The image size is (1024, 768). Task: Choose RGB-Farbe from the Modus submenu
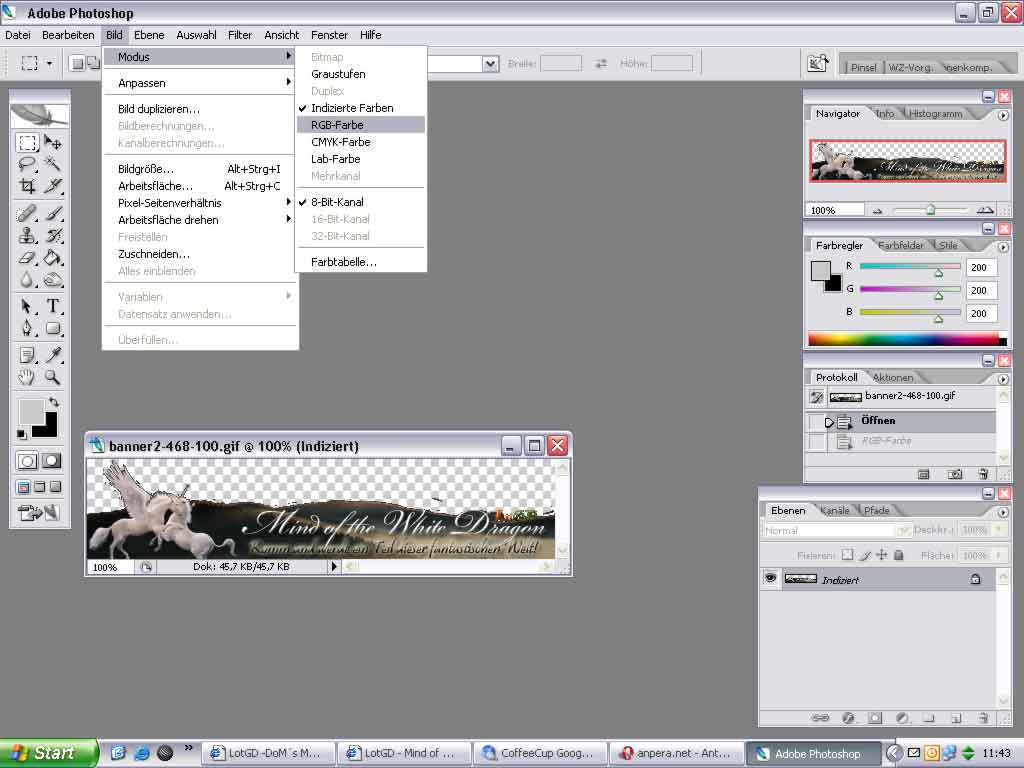click(337, 125)
